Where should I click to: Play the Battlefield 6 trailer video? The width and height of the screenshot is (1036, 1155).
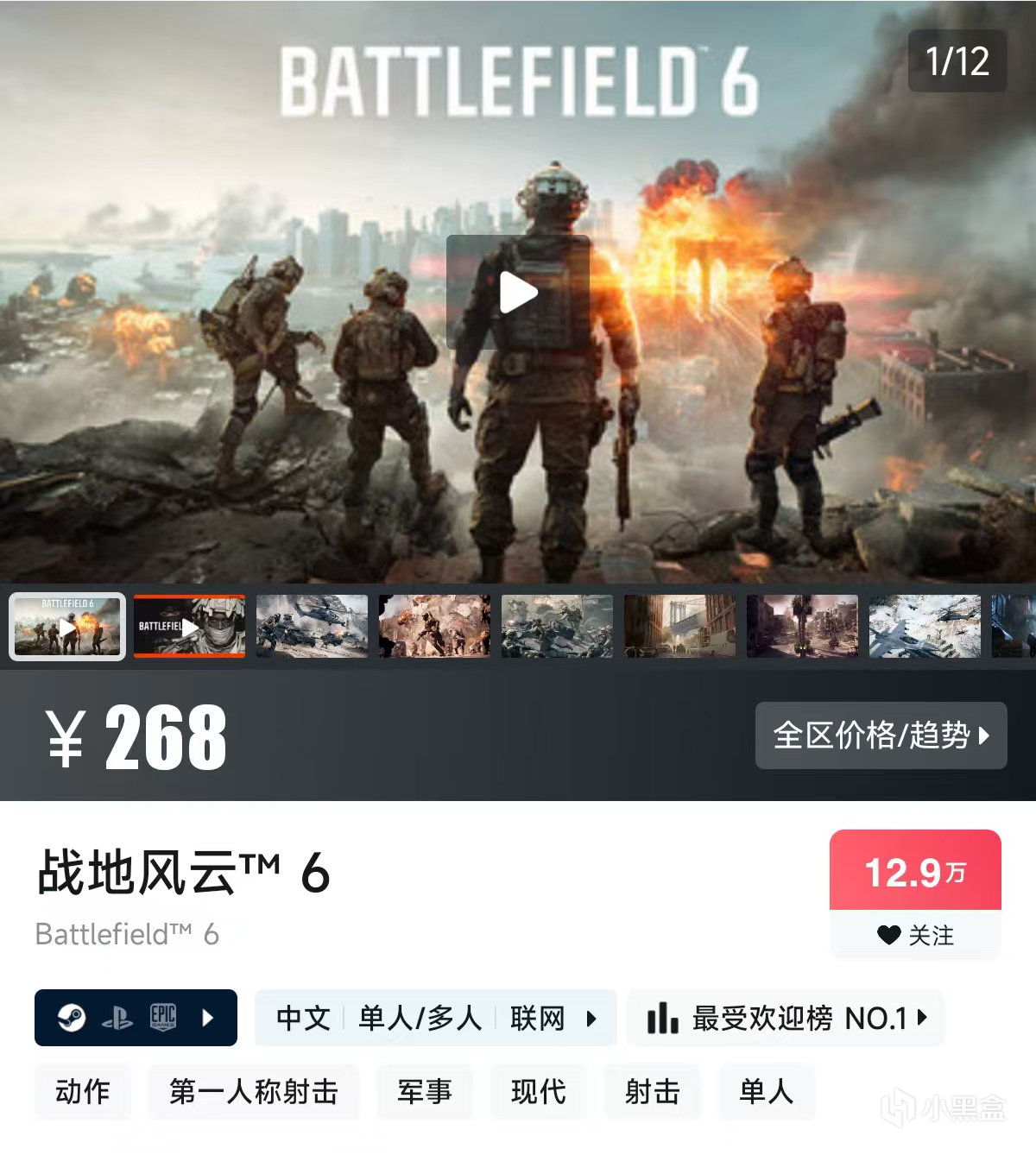[x=518, y=292]
